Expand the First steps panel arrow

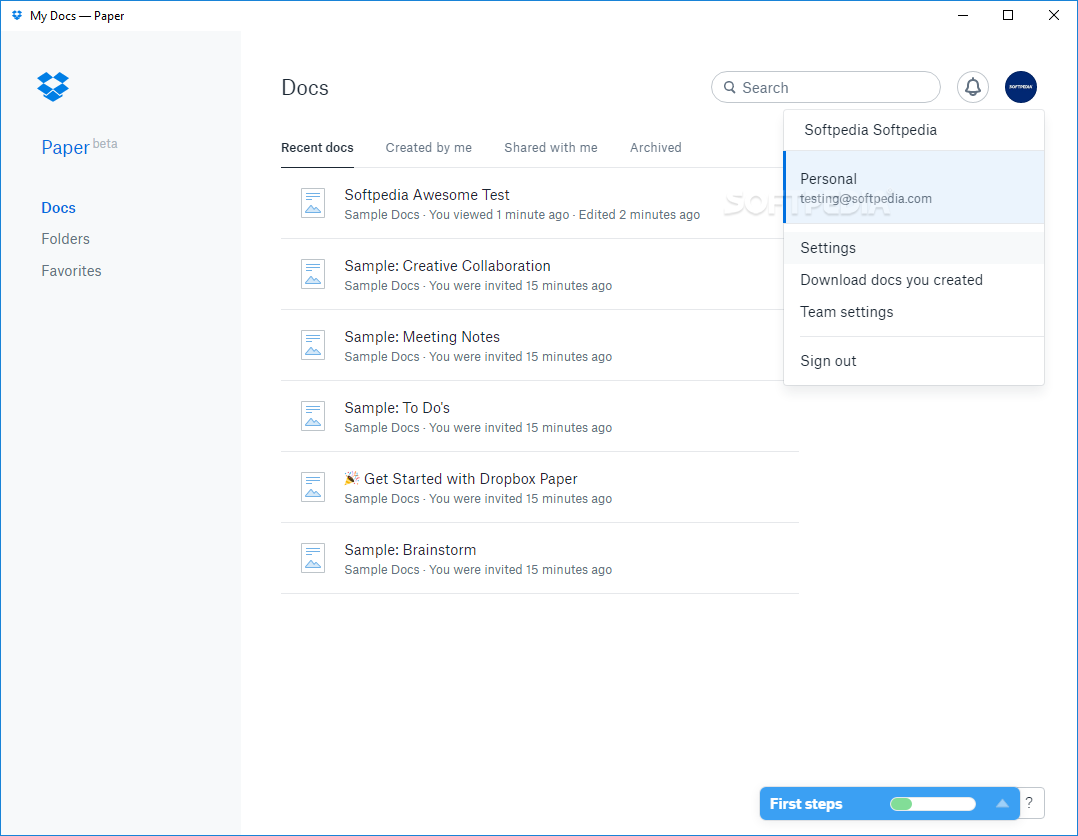coord(1002,803)
